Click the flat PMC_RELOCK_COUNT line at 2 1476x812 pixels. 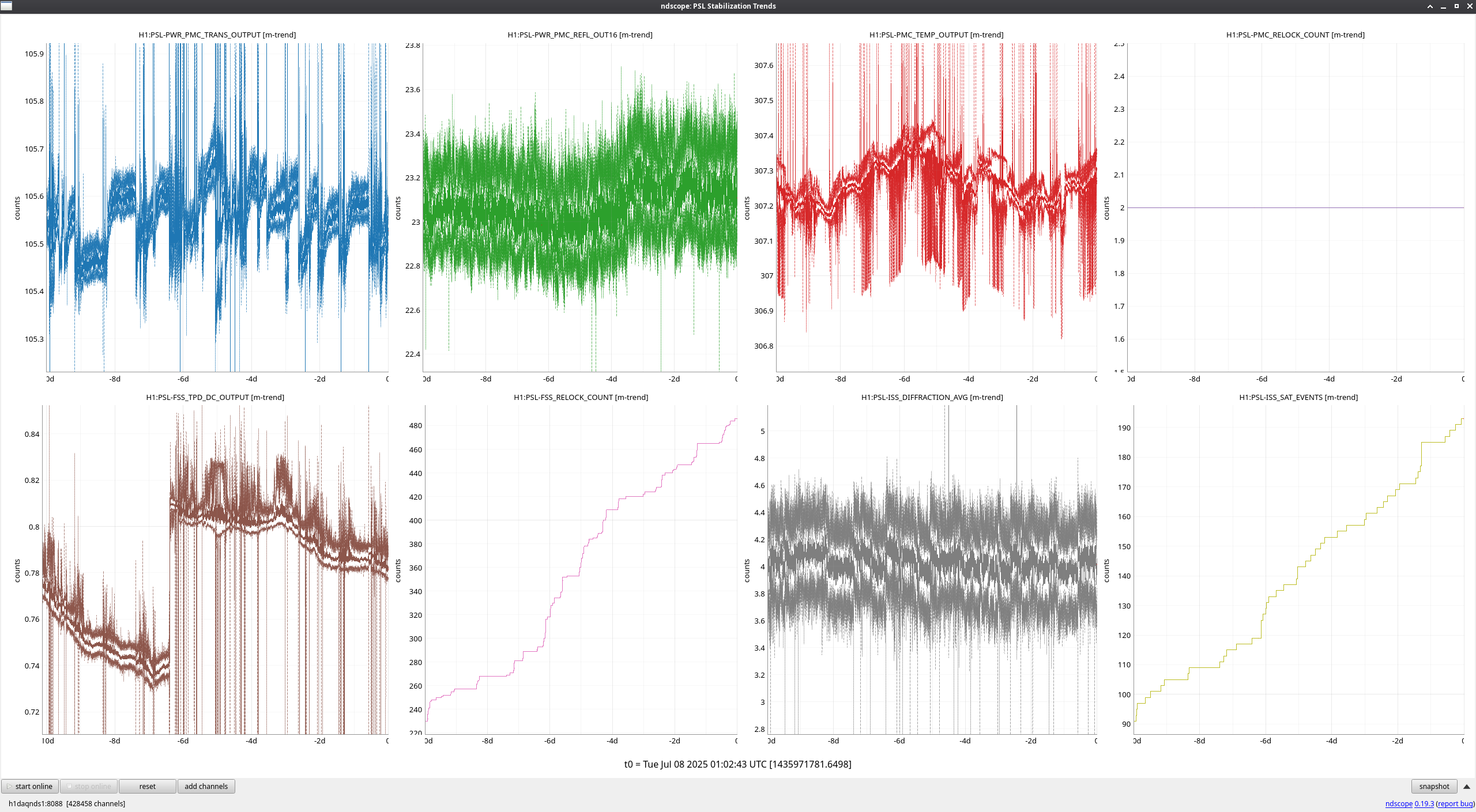(x=1296, y=207)
